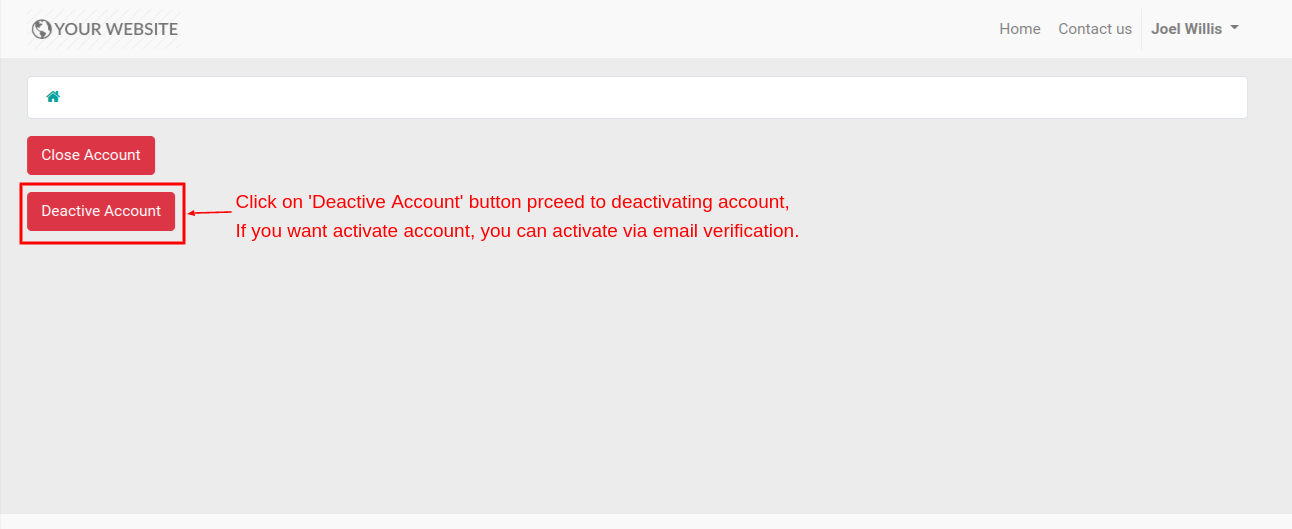Image resolution: width=1292 pixels, height=529 pixels.
Task: Click the Close Account button
Action: pos(91,155)
